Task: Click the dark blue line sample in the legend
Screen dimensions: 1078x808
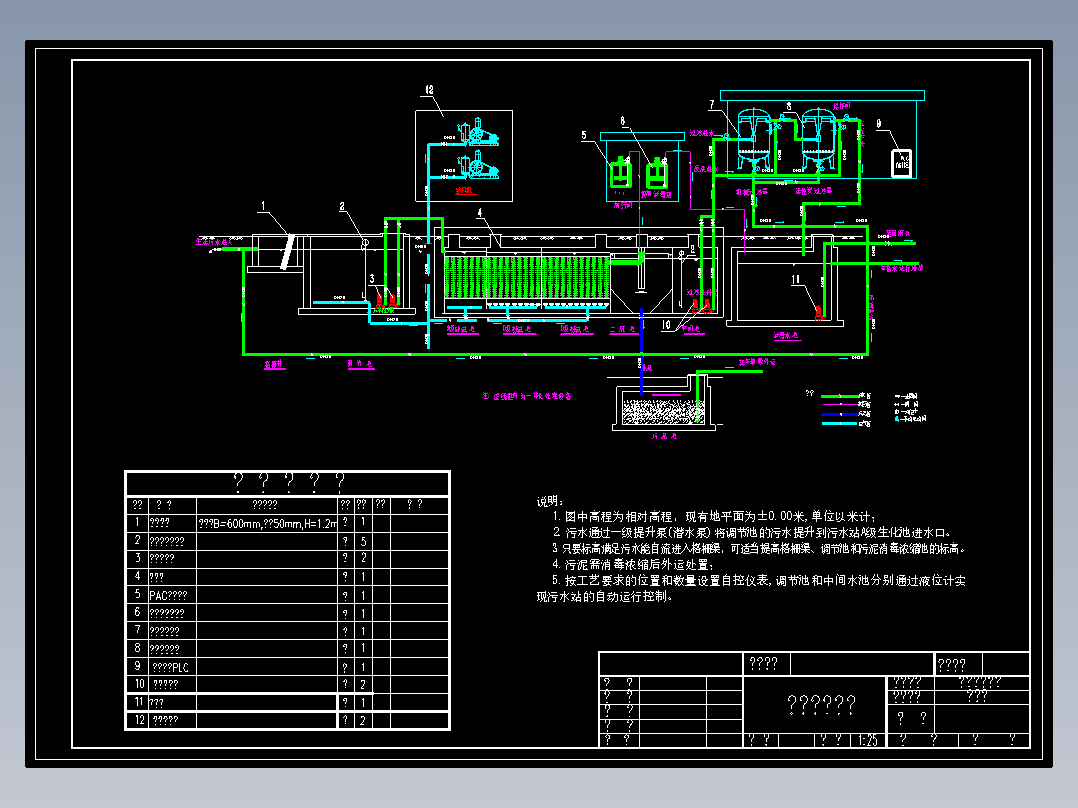Action: click(x=840, y=415)
